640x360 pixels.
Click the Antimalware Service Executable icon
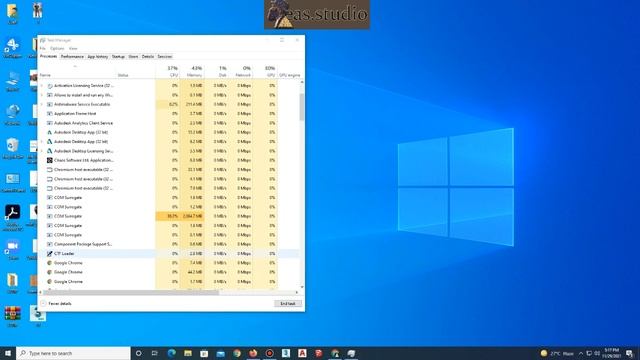(x=50, y=104)
